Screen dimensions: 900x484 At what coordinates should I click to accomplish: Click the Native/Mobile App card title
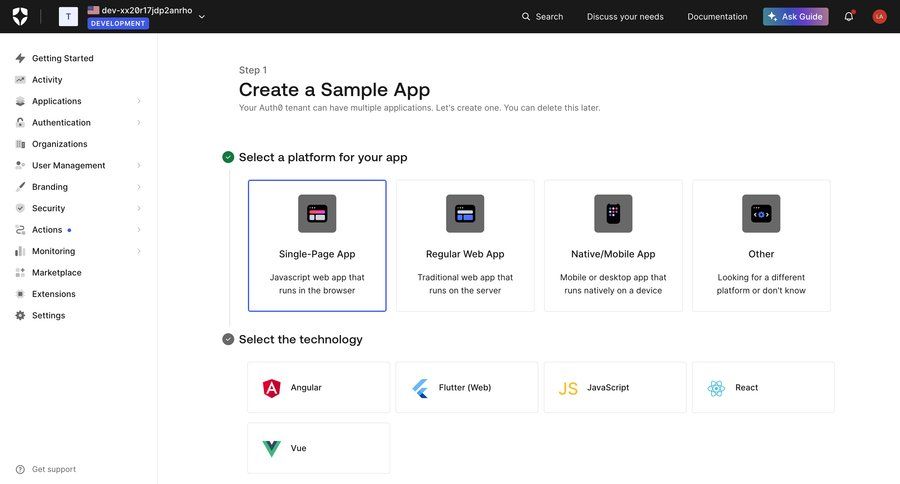[613, 254]
